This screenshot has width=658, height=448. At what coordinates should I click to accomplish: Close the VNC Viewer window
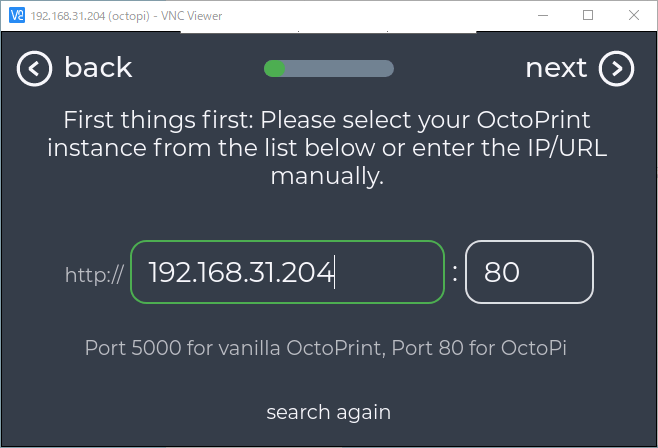634,16
